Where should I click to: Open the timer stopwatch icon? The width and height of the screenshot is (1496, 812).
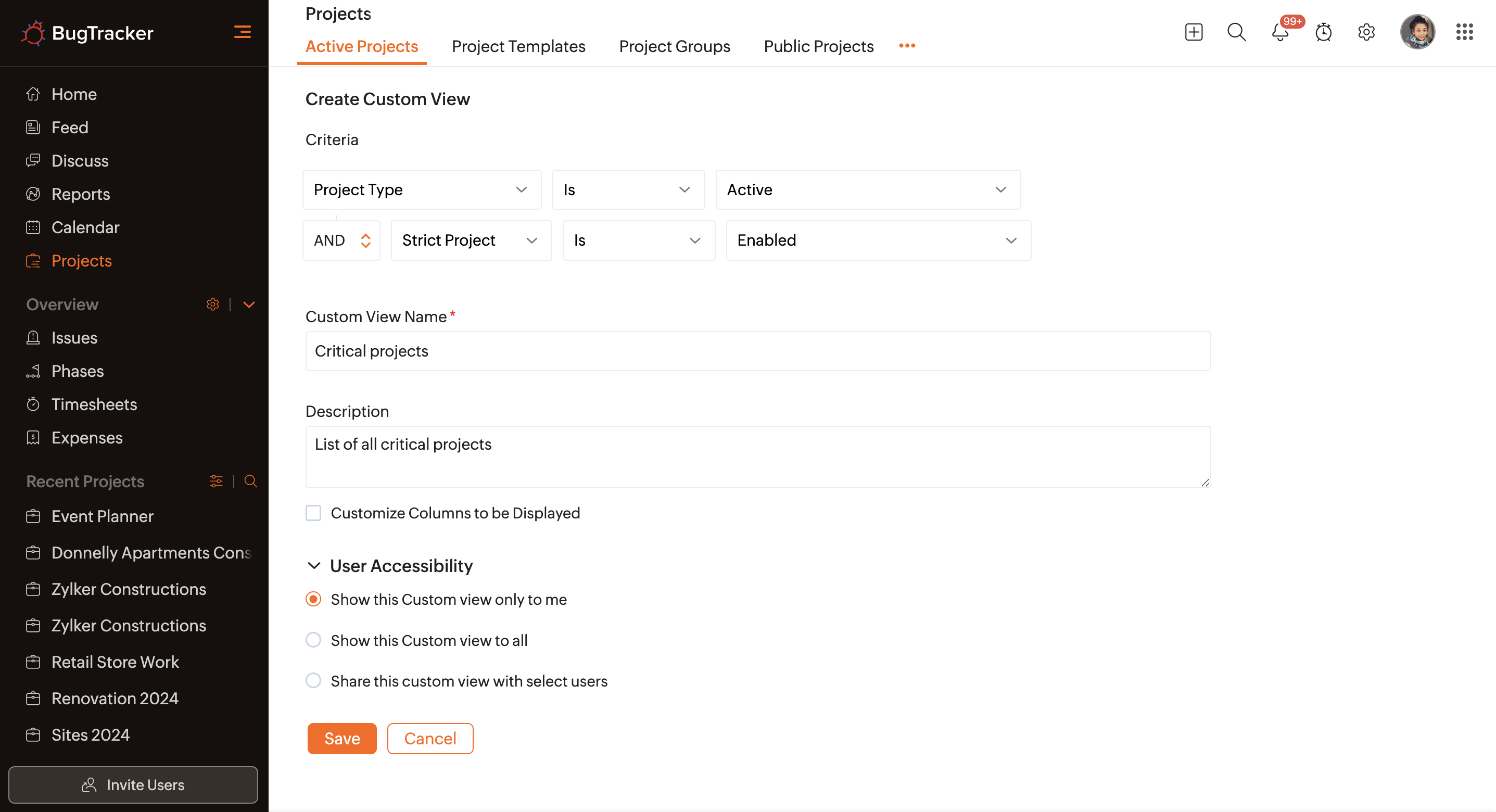click(x=1323, y=32)
